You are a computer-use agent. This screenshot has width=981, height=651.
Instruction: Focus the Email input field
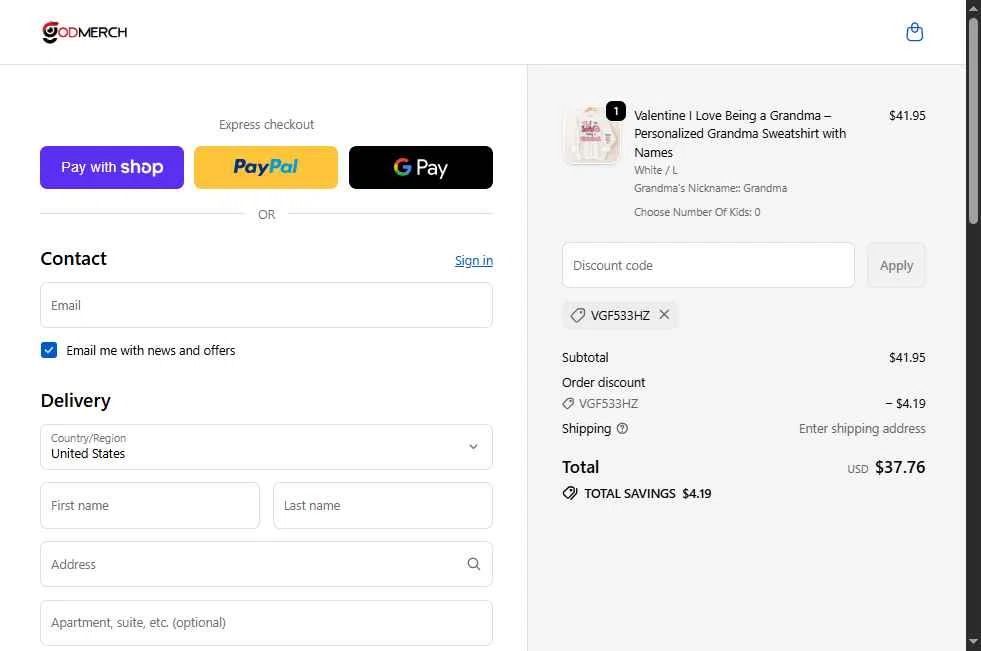[267, 305]
